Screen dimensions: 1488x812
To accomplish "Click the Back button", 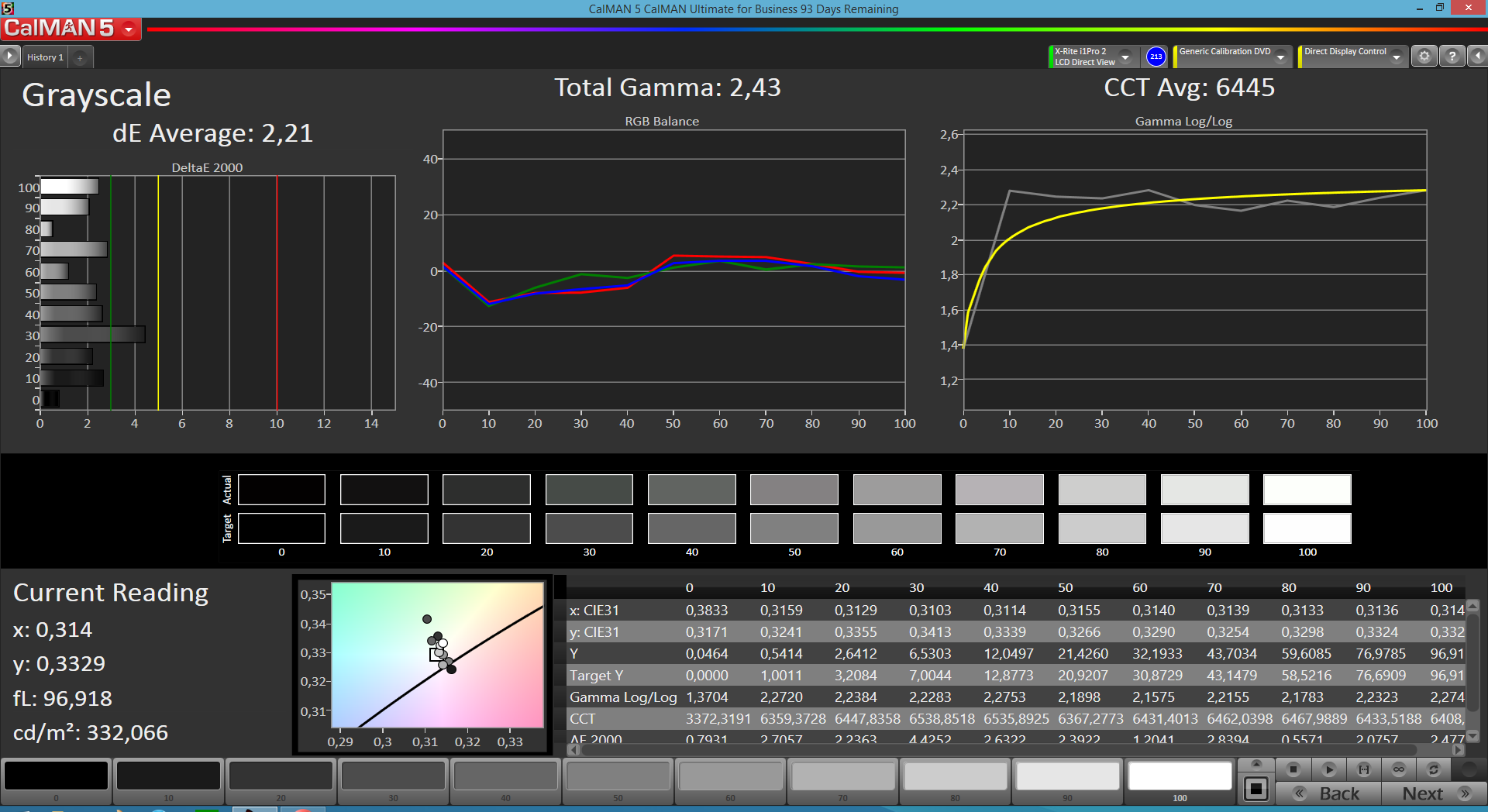I will [1328, 793].
